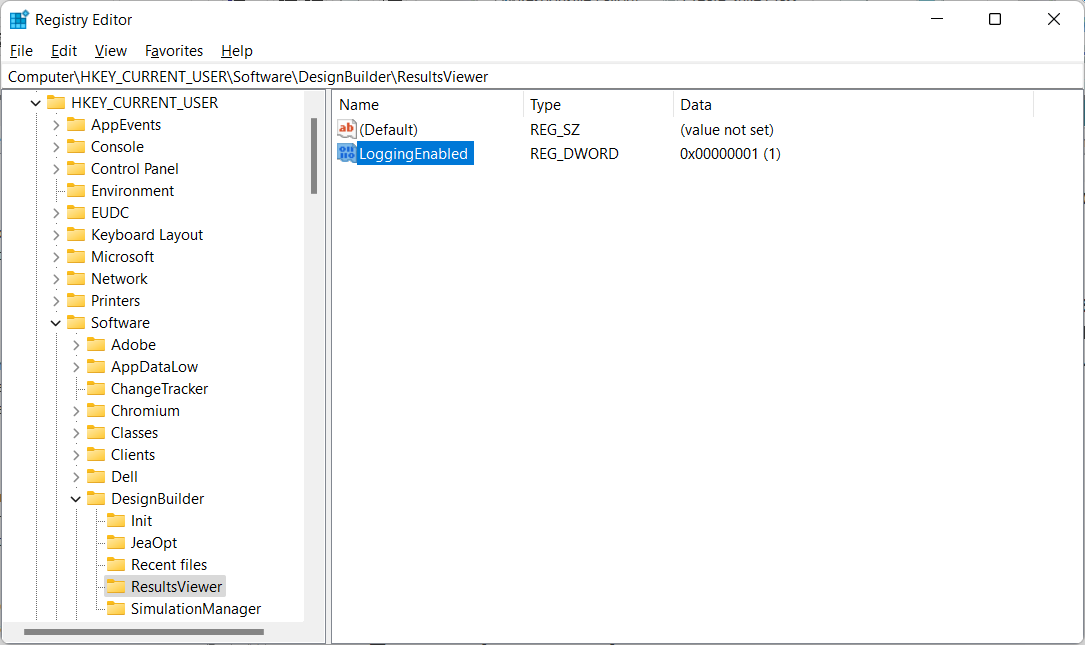1085x645 pixels.
Task: Collapse the DesignBuilder key chevron
Action: click(x=76, y=499)
